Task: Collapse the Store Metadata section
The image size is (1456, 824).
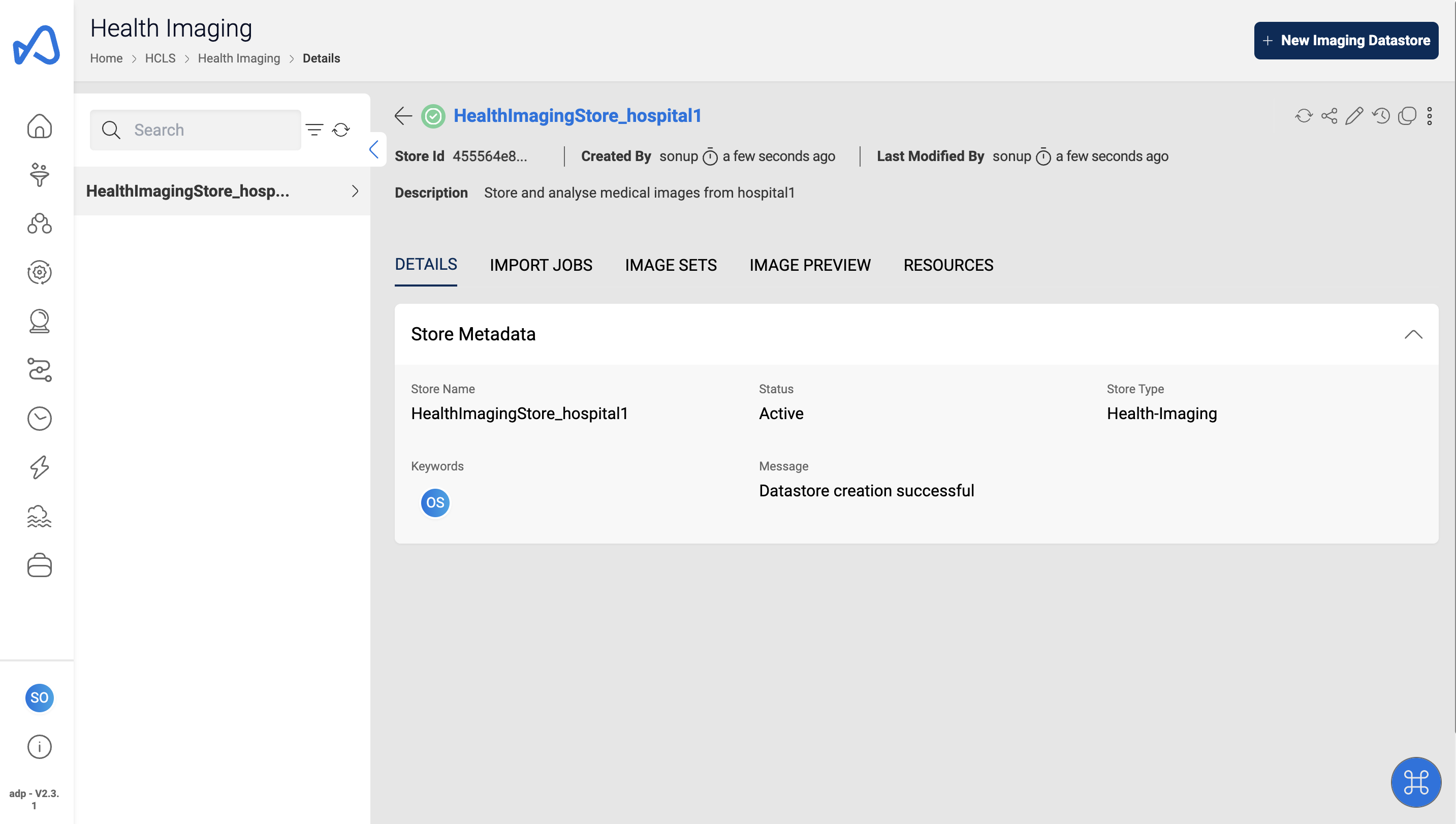Action: tap(1413, 334)
